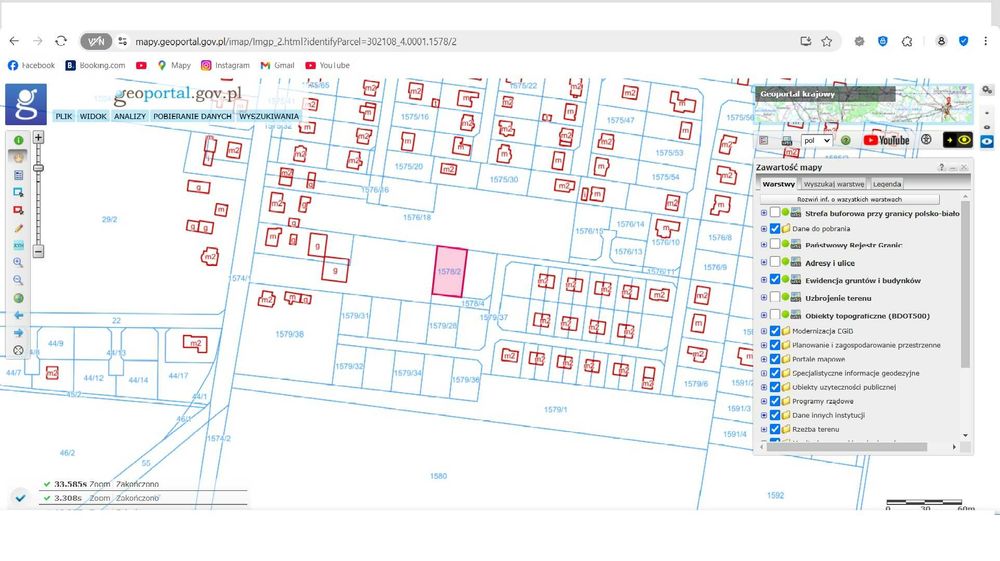Expand Adresy i ulice node

tap(764, 262)
